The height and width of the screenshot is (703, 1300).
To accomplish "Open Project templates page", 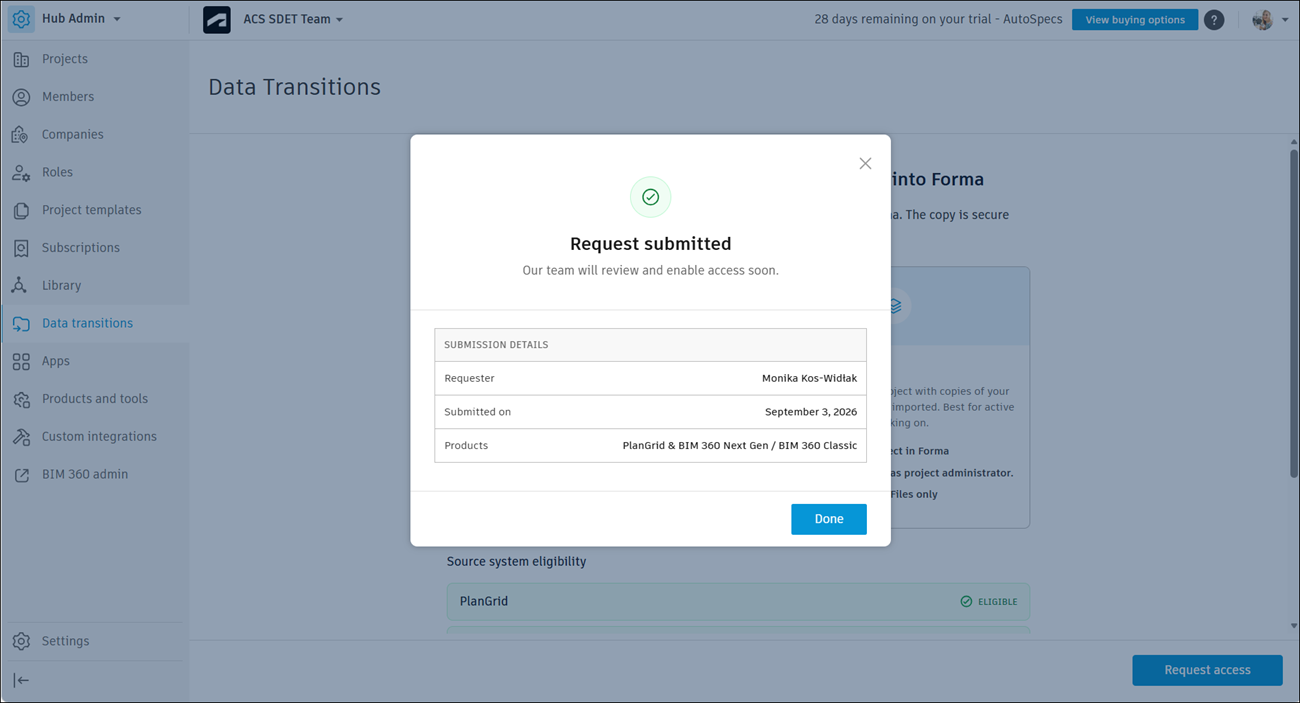I will point(94,210).
